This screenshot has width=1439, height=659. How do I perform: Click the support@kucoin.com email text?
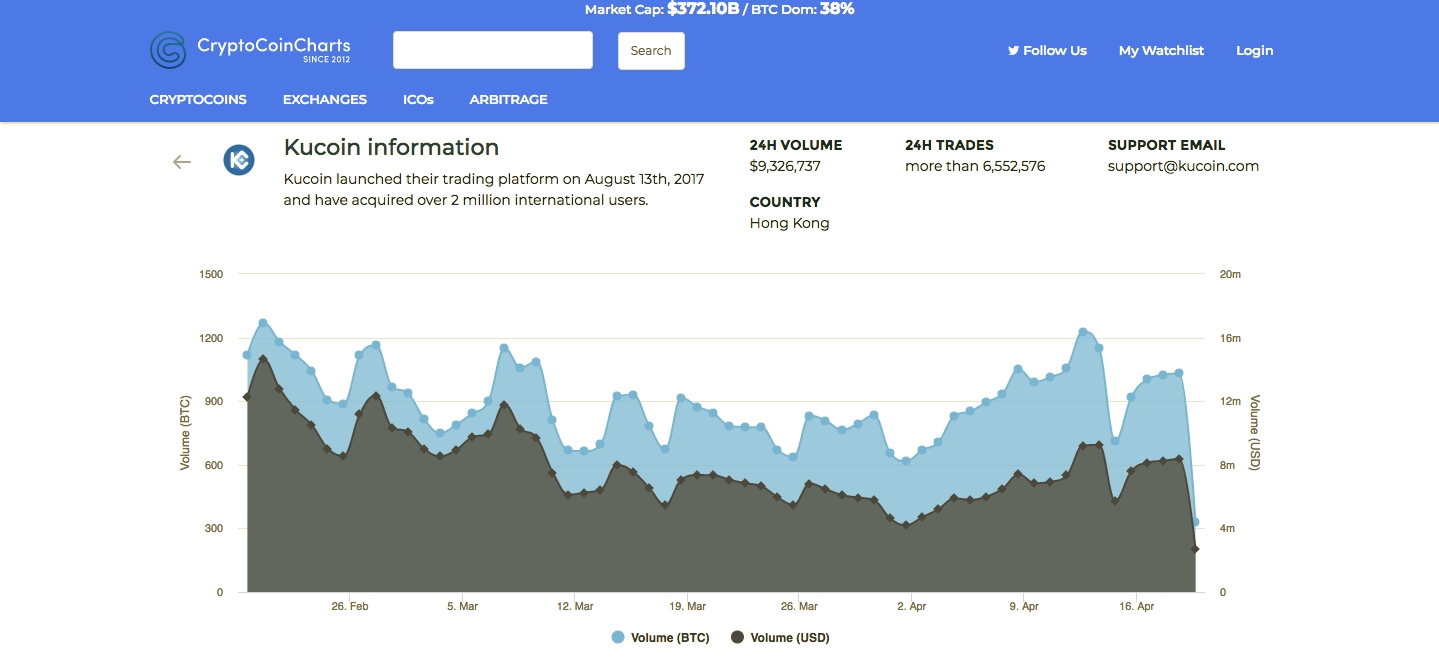[x=1183, y=166]
